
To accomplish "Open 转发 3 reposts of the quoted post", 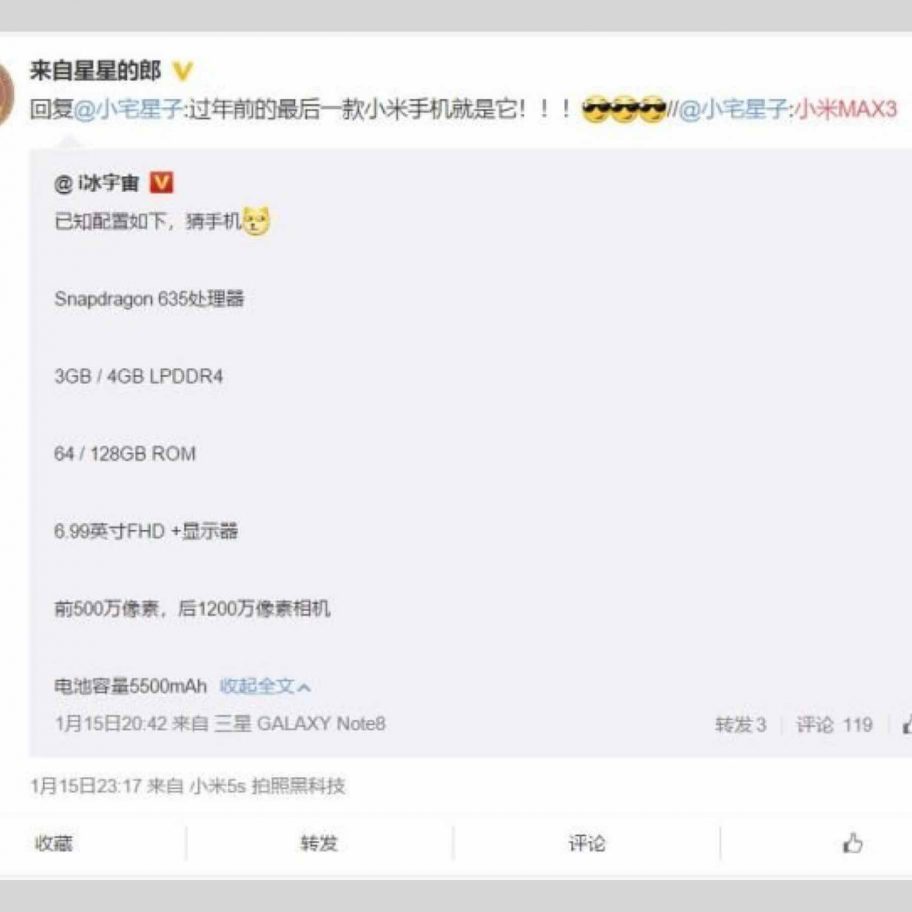I will [x=740, y=725].
